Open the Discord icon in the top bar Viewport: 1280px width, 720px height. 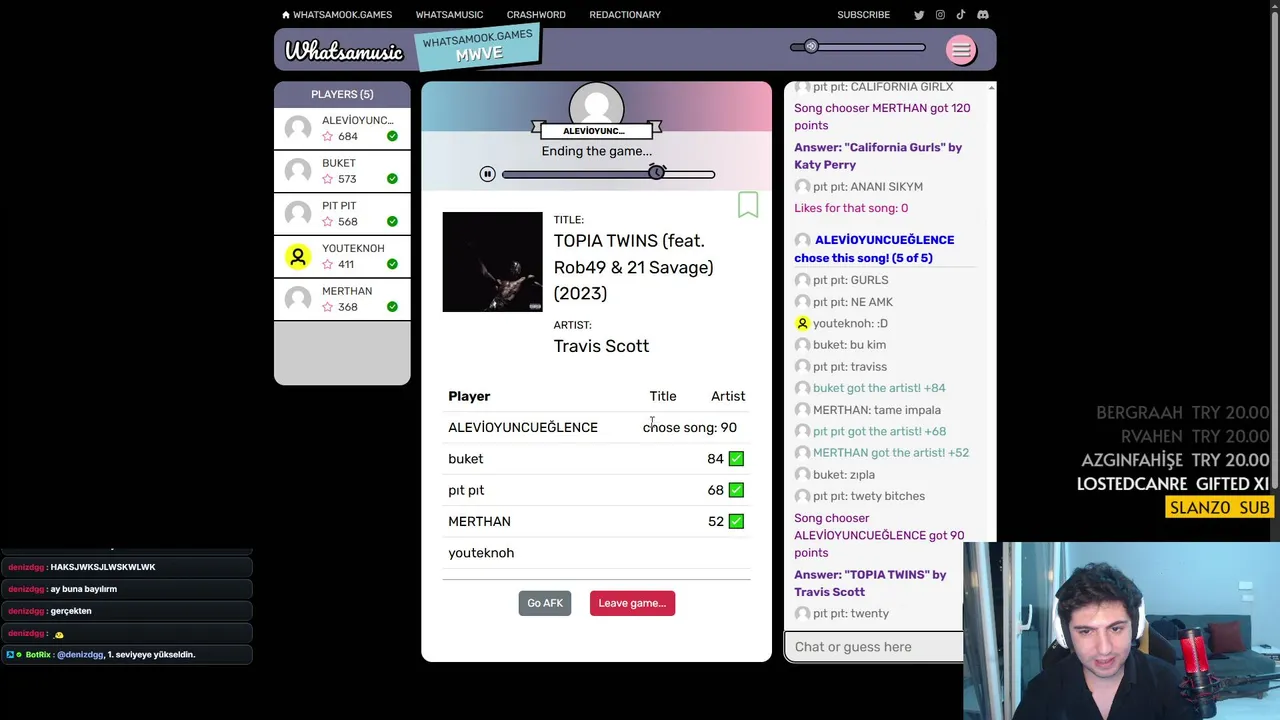(983, 15)
